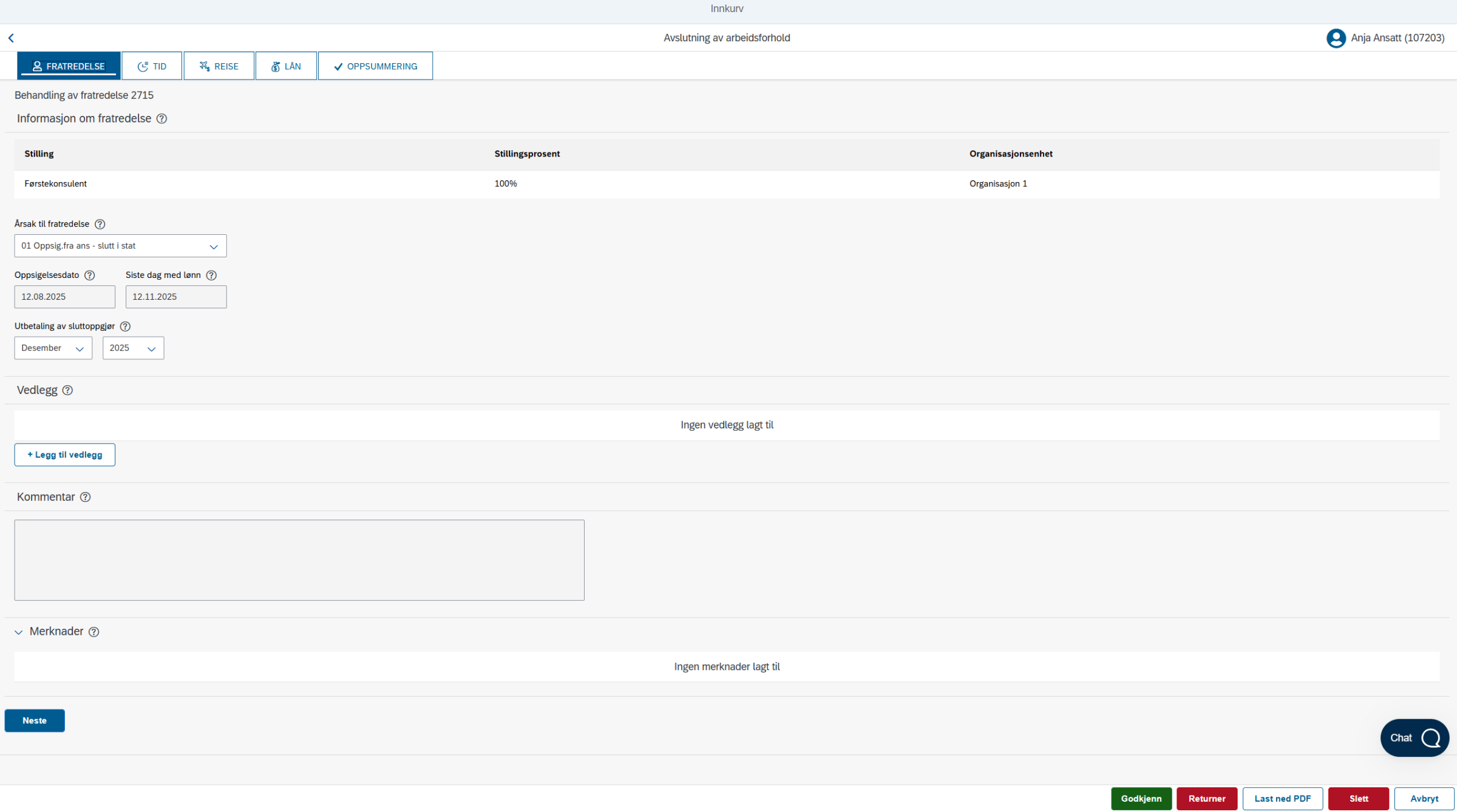
Task: Open the 2025 year dropdown
Action: pyautogui.click(x=133, y=348)
